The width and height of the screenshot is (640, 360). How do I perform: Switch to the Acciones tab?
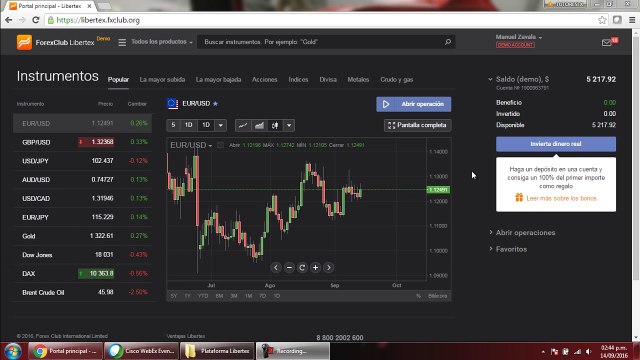point(264,80)
